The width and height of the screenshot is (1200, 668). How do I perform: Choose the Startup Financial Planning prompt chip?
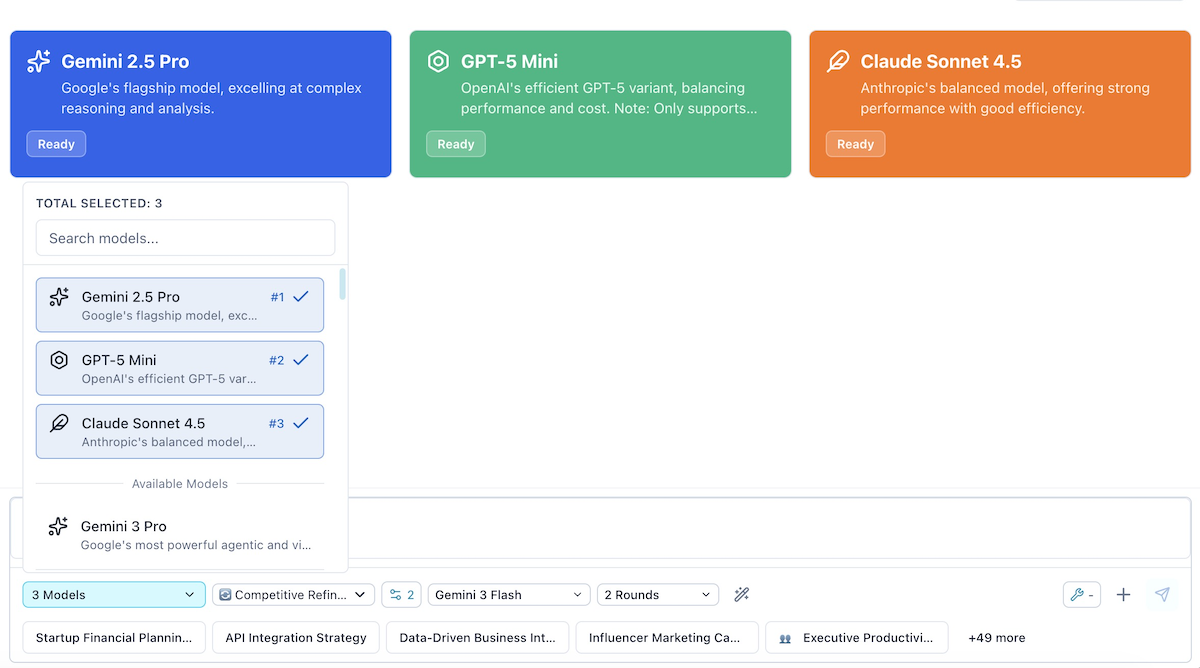pyautogui.click(x=114, y=638)
